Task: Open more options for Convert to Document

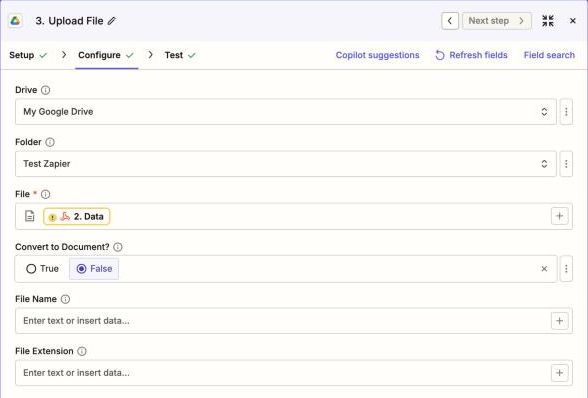Action: pos(566,269)
